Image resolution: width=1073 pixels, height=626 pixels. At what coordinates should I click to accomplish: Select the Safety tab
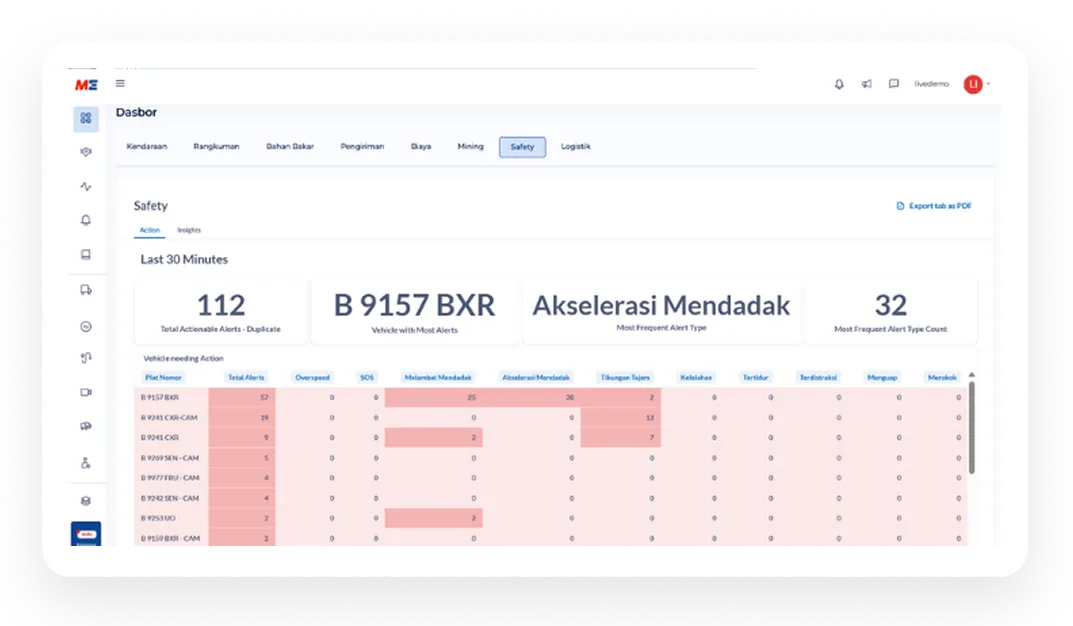tap(522, 147)
